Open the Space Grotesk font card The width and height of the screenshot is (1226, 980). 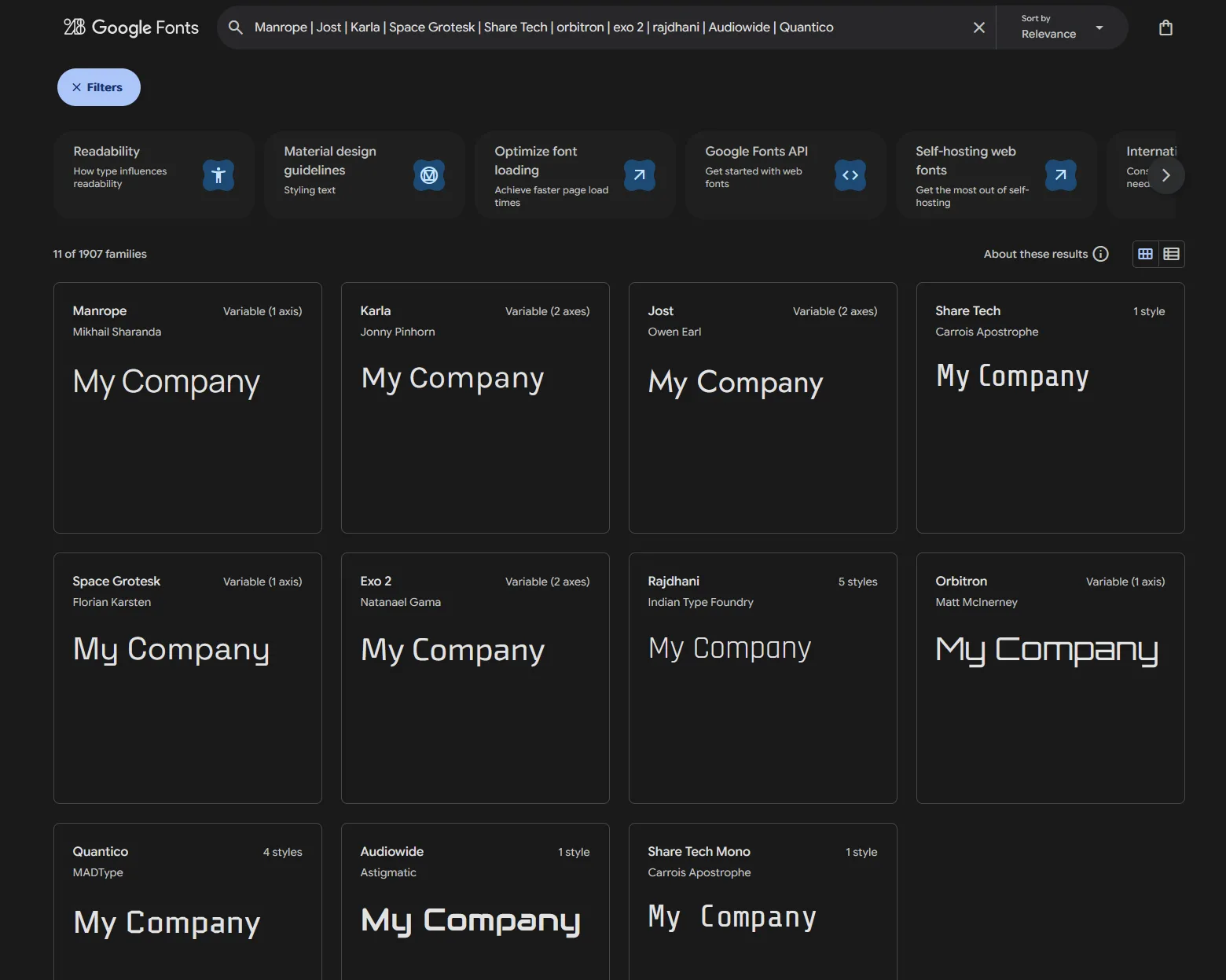click(x=187, y=677)
